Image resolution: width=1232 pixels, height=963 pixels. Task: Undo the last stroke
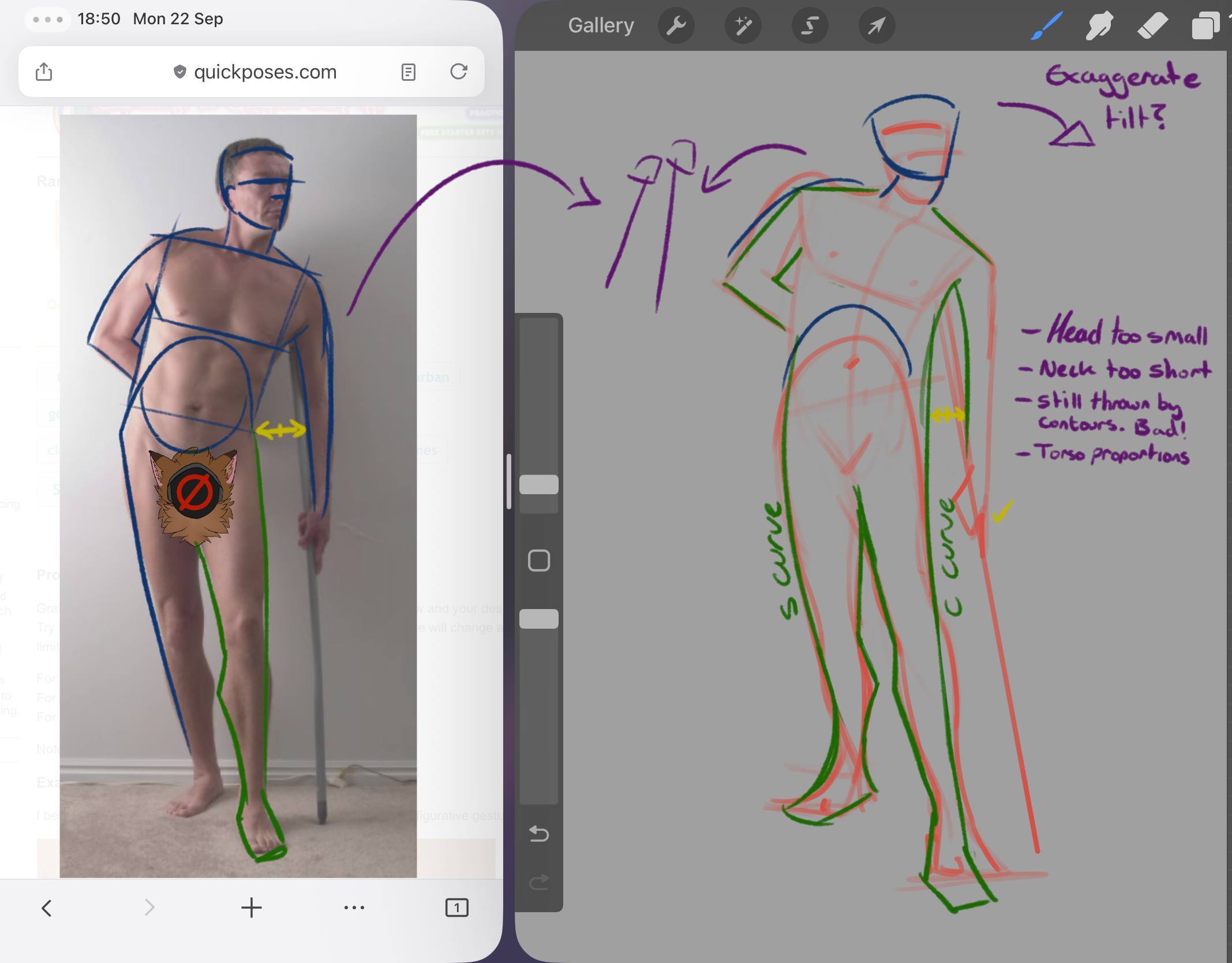pyautogui.click(x=538, y=833)
